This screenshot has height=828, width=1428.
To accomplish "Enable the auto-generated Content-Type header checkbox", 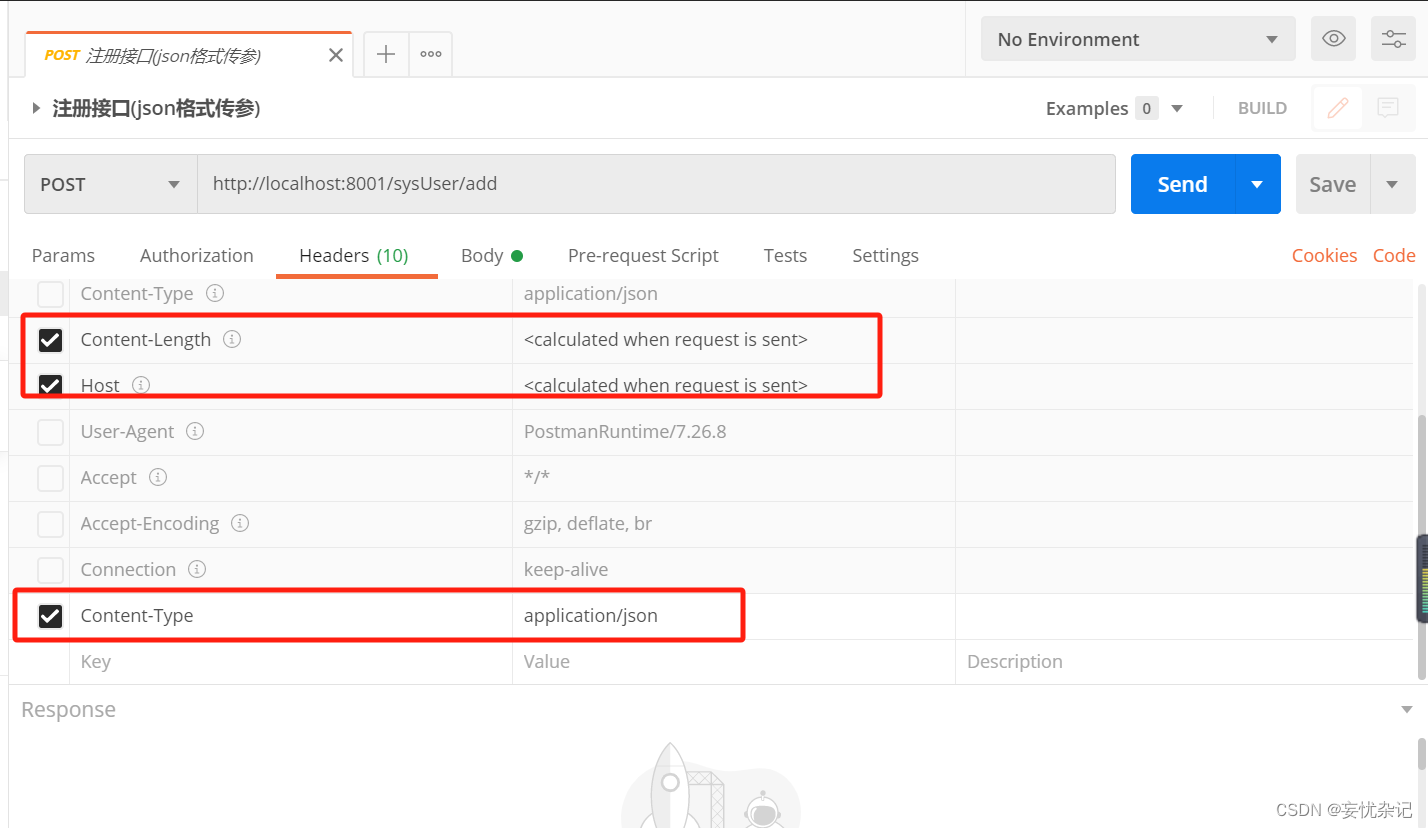I will 50,294.
